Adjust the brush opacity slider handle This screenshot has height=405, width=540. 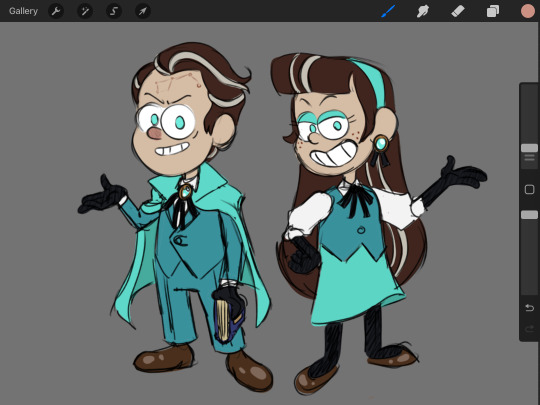529,215
